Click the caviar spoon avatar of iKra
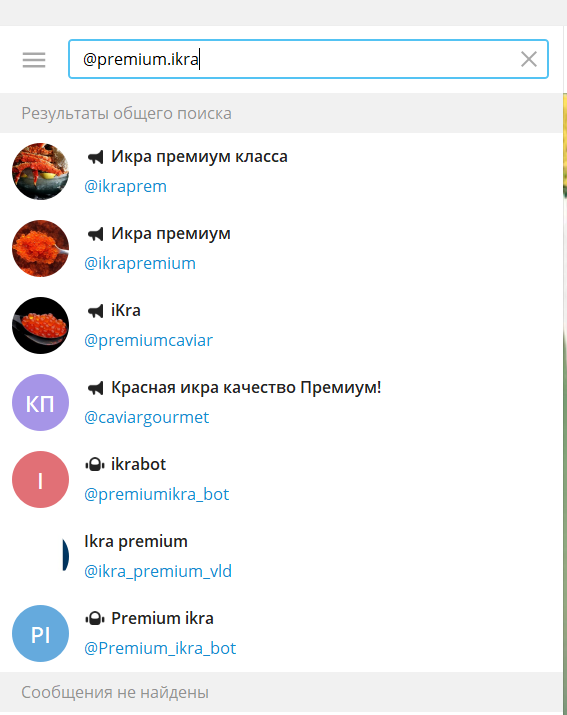 click(41, 326)
